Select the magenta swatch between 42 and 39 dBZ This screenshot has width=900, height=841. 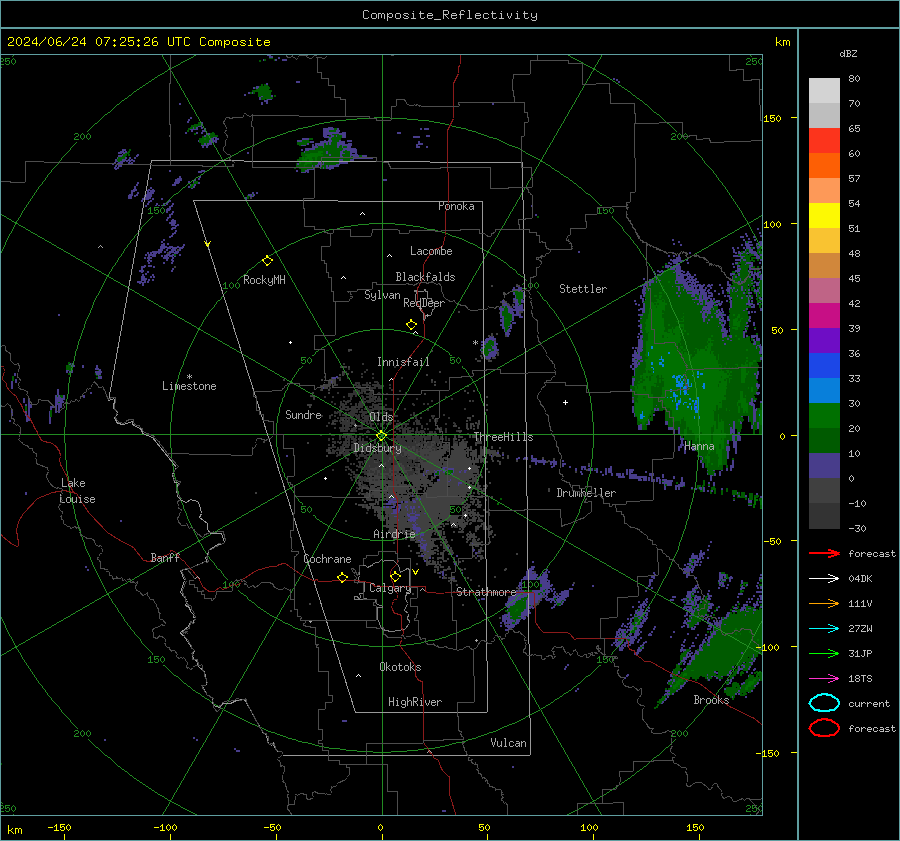tap(824, 316)
